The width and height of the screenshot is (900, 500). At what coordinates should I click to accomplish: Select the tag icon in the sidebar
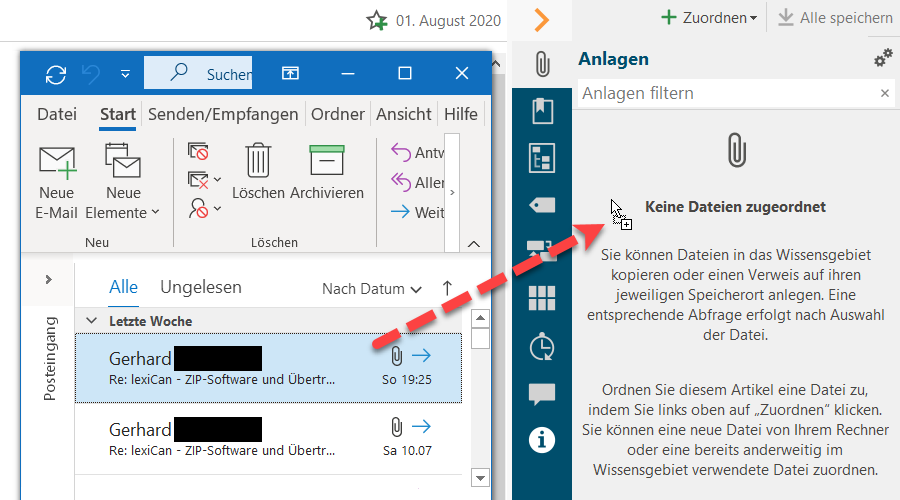(x=542, y=204)
